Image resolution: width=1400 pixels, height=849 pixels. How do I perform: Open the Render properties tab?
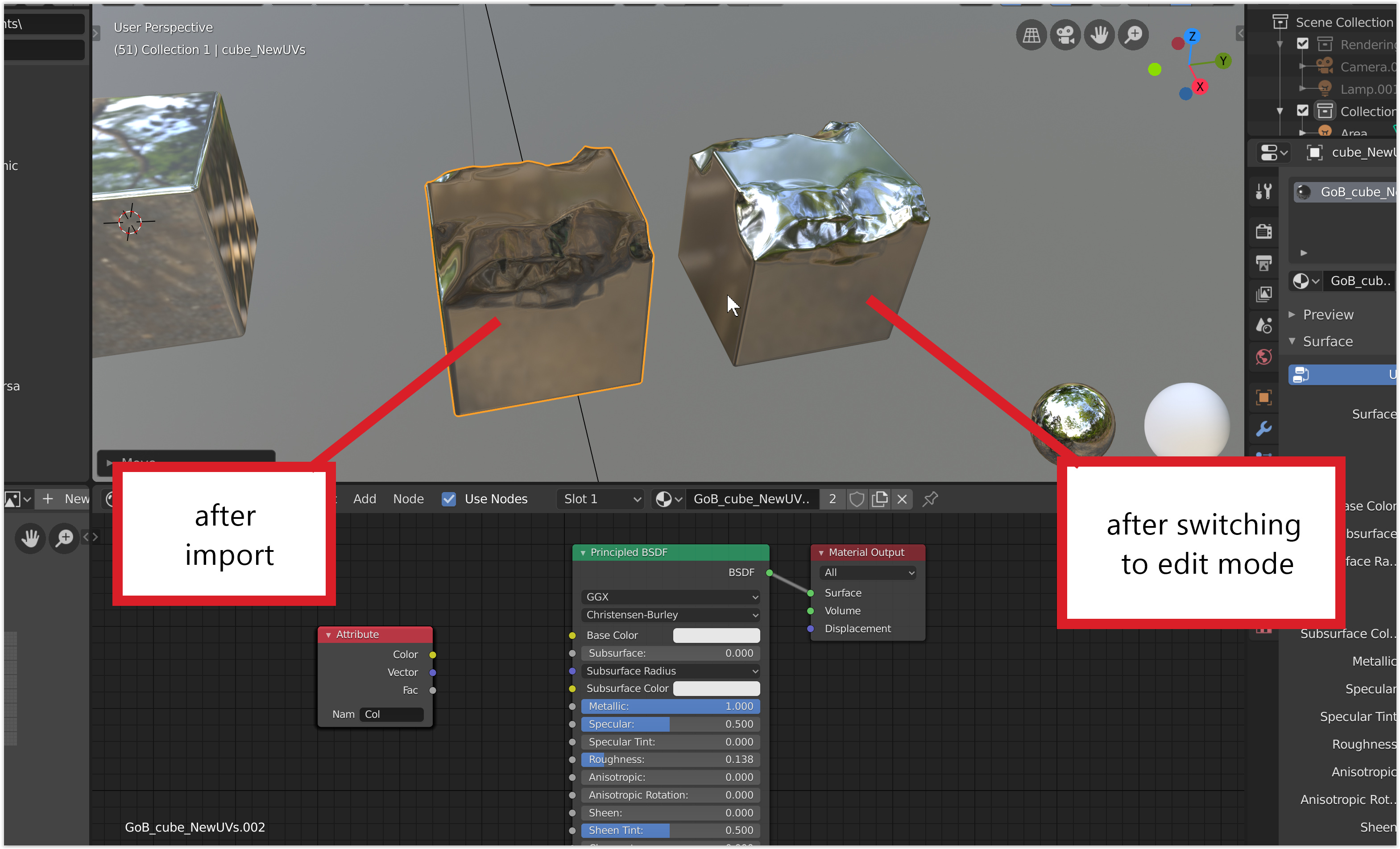(x=1263, y=231)
